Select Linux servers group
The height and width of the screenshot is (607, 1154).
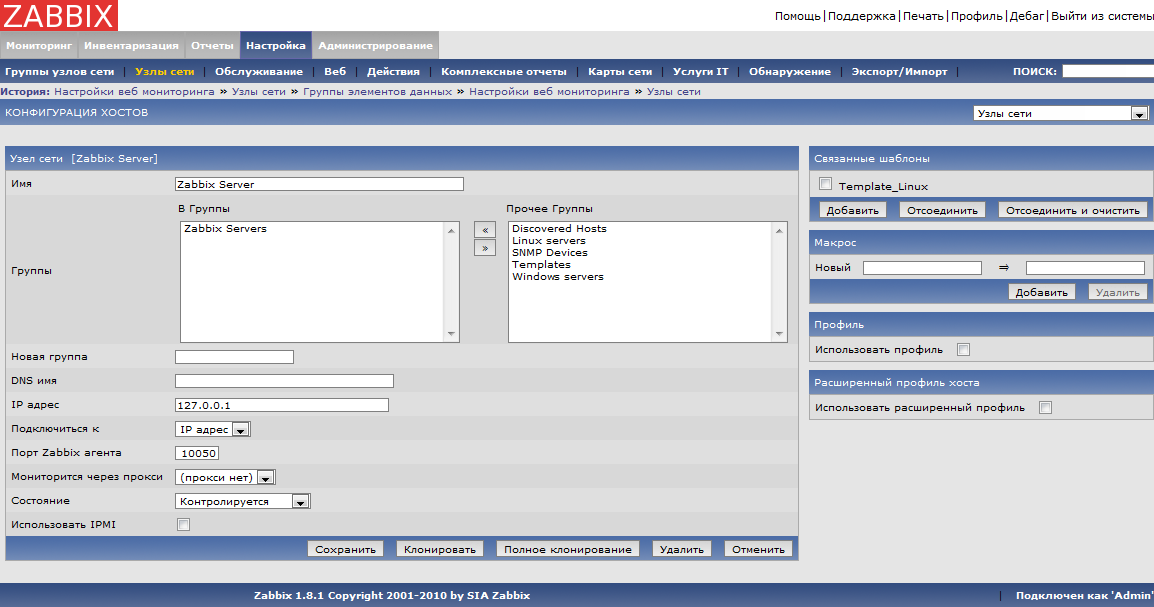point(549,241)
